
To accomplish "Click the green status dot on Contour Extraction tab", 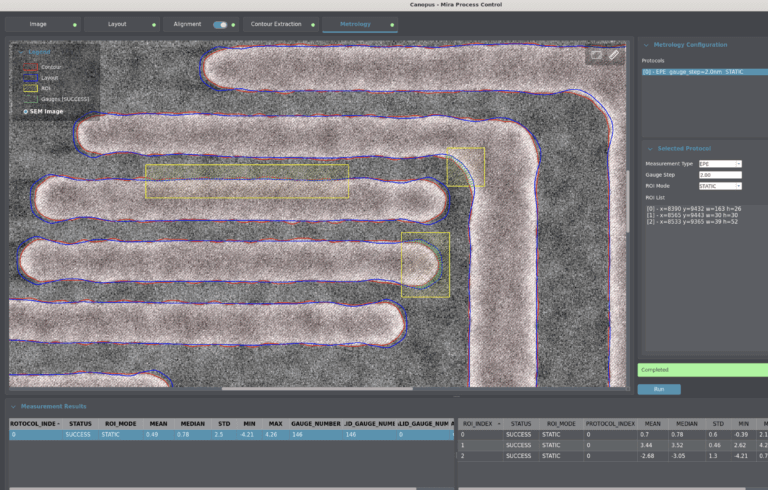I will pos(313,25).
